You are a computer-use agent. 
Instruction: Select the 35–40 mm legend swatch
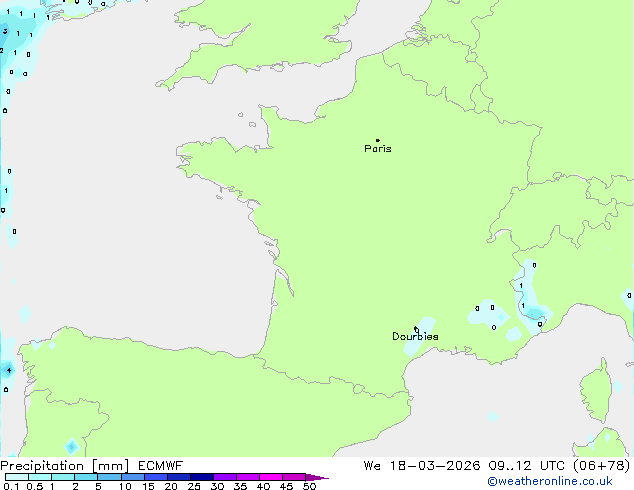point(248,477)
